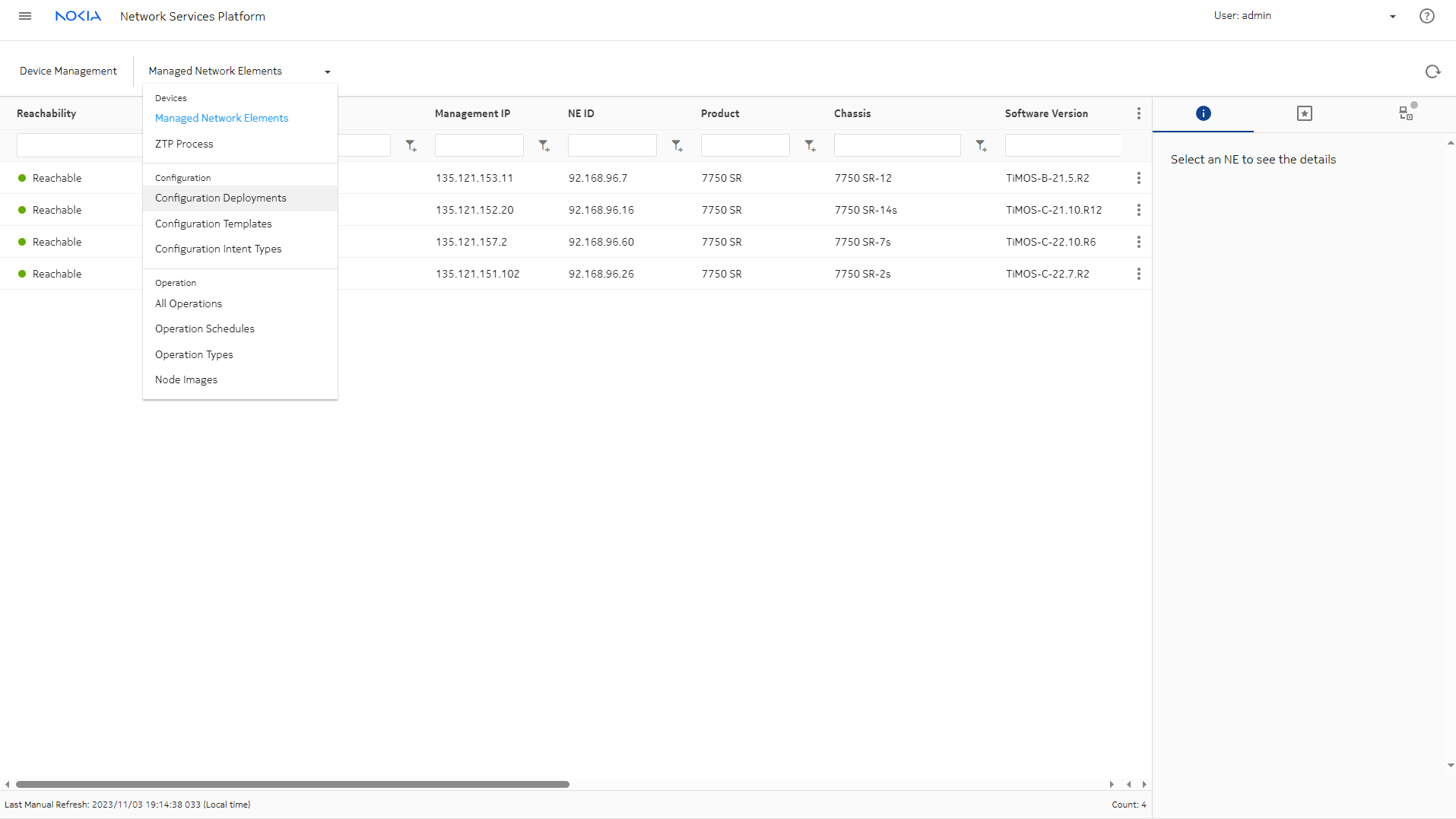
Task: Open table column settings kebab menu
Action: pos(1138,113)
